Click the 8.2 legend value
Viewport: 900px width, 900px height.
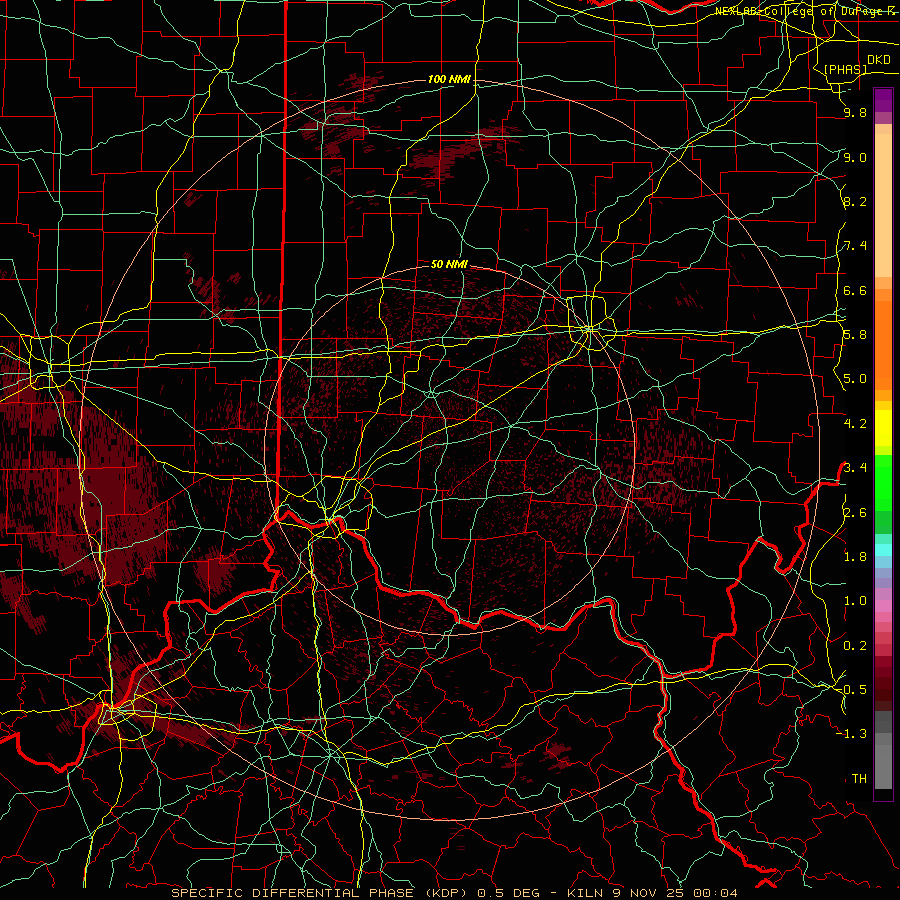coord(855,201)
